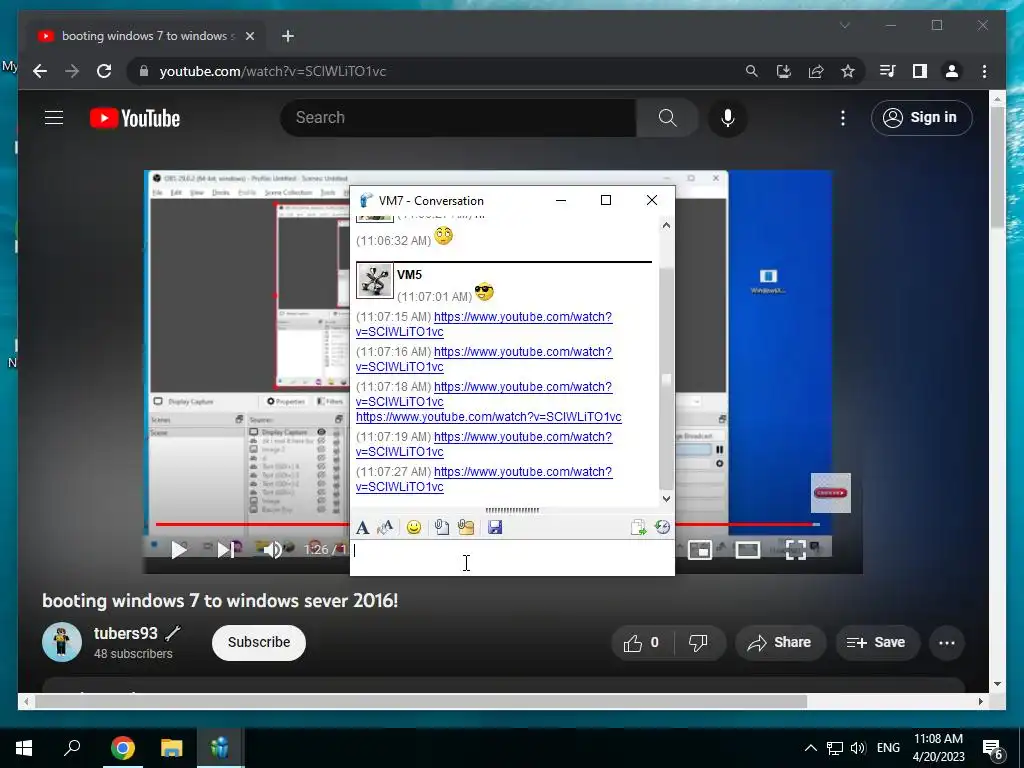Open Windows taskbar search
Viewport: 1024px width, 768px height.
72,748
